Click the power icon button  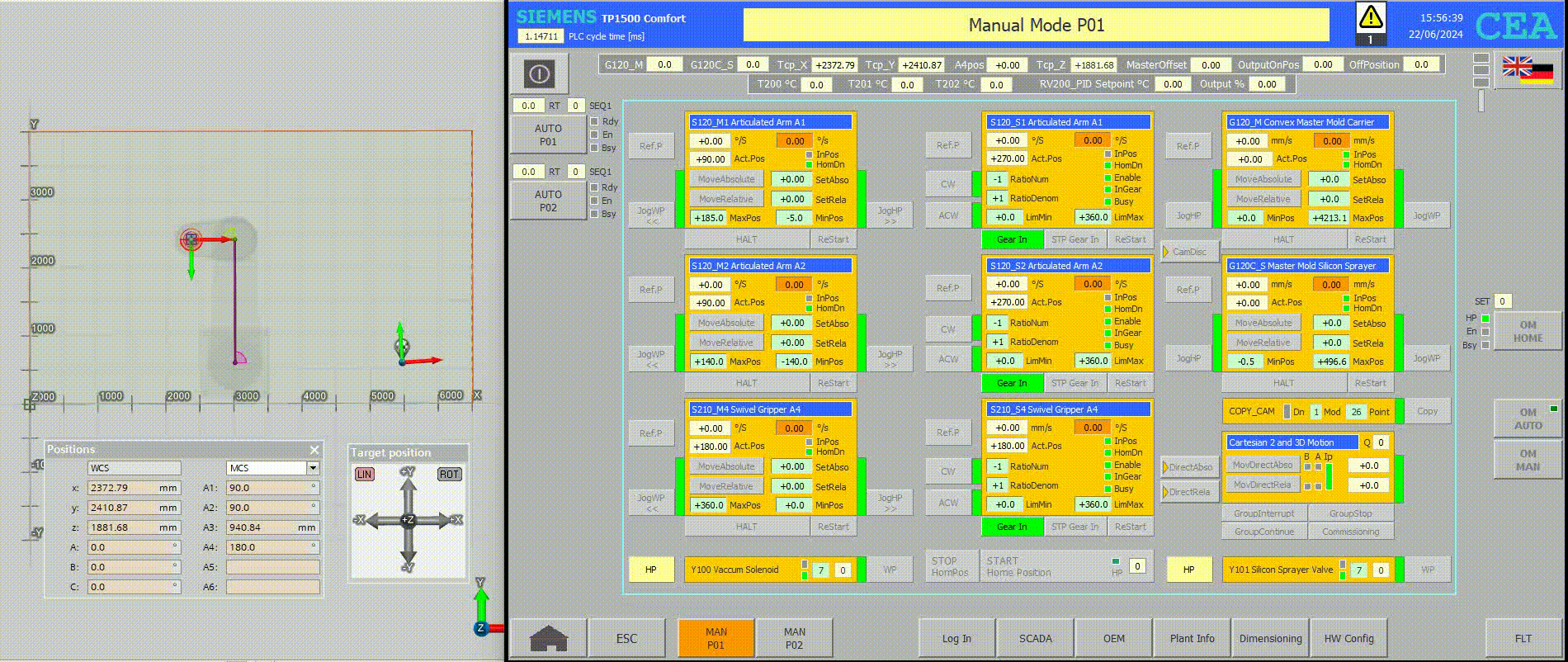539,74
